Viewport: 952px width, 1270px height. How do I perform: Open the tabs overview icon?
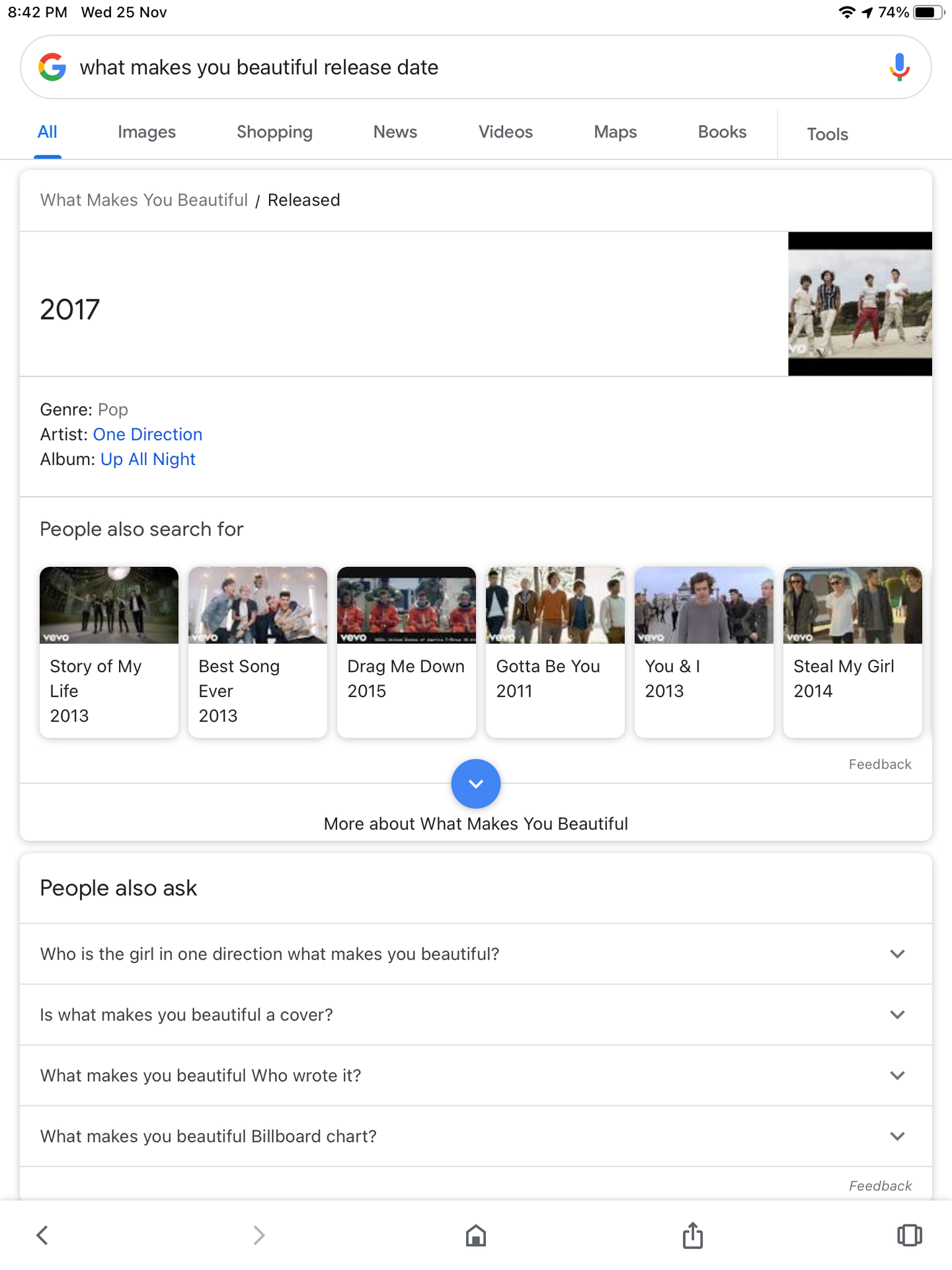(909, 1235)
